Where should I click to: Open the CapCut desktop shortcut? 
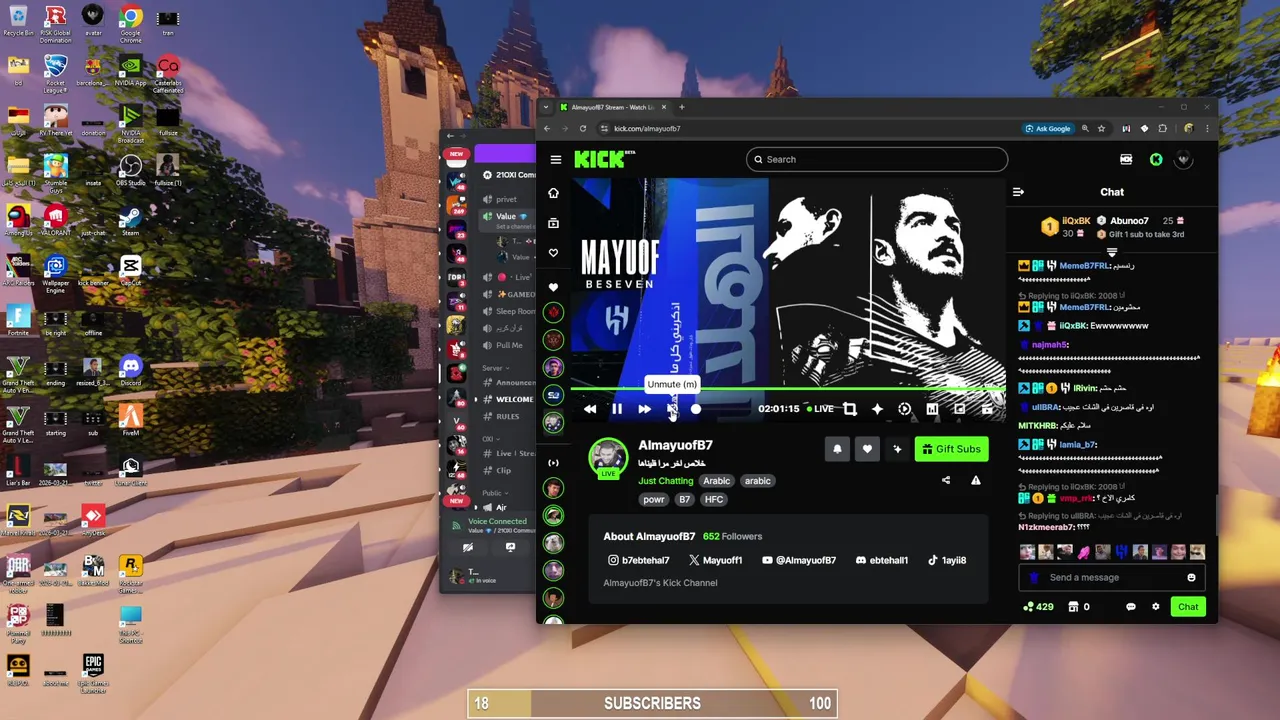pyautogui.click(x=130, y=270)
